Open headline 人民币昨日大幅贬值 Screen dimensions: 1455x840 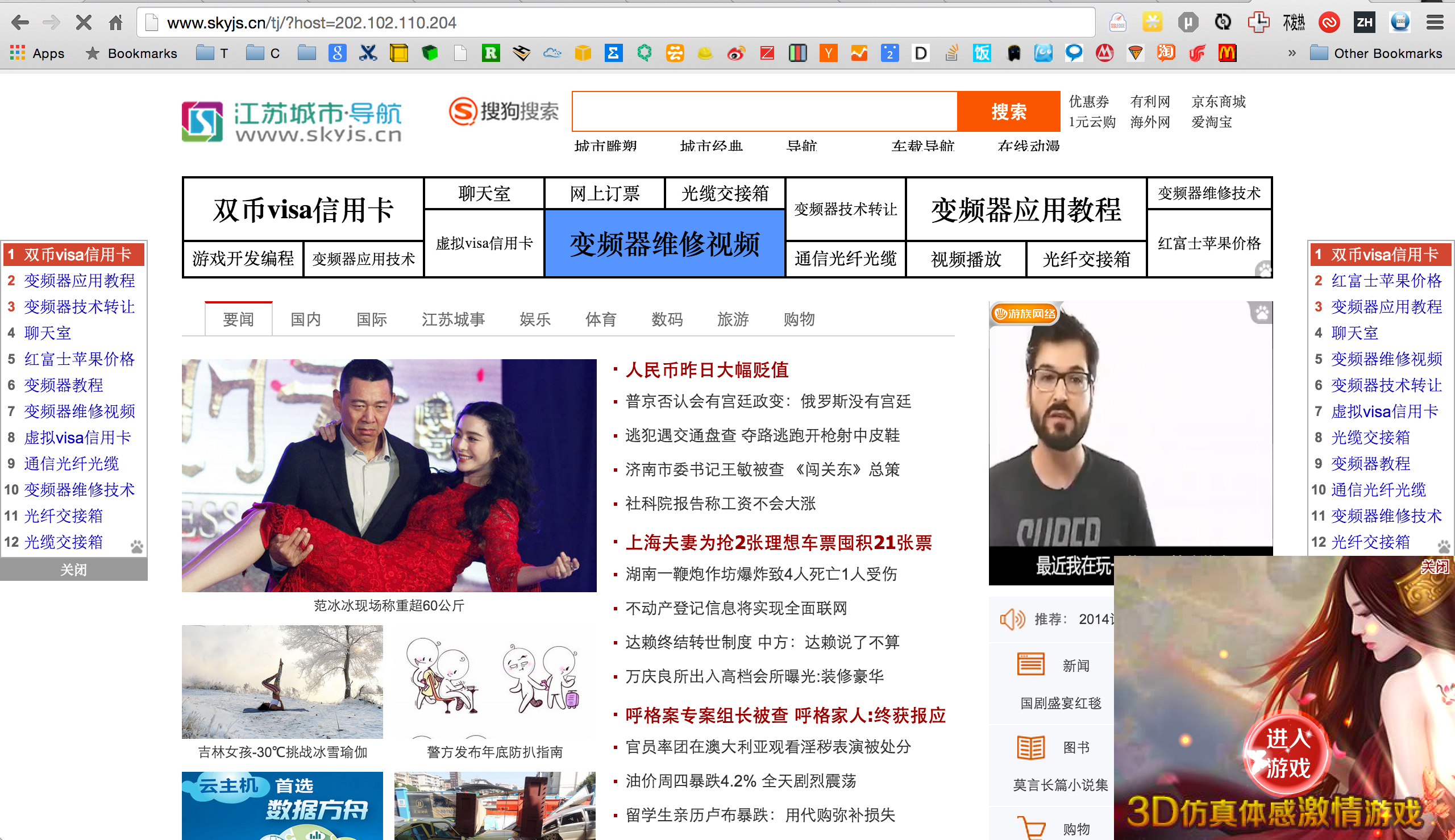(706, 370)
